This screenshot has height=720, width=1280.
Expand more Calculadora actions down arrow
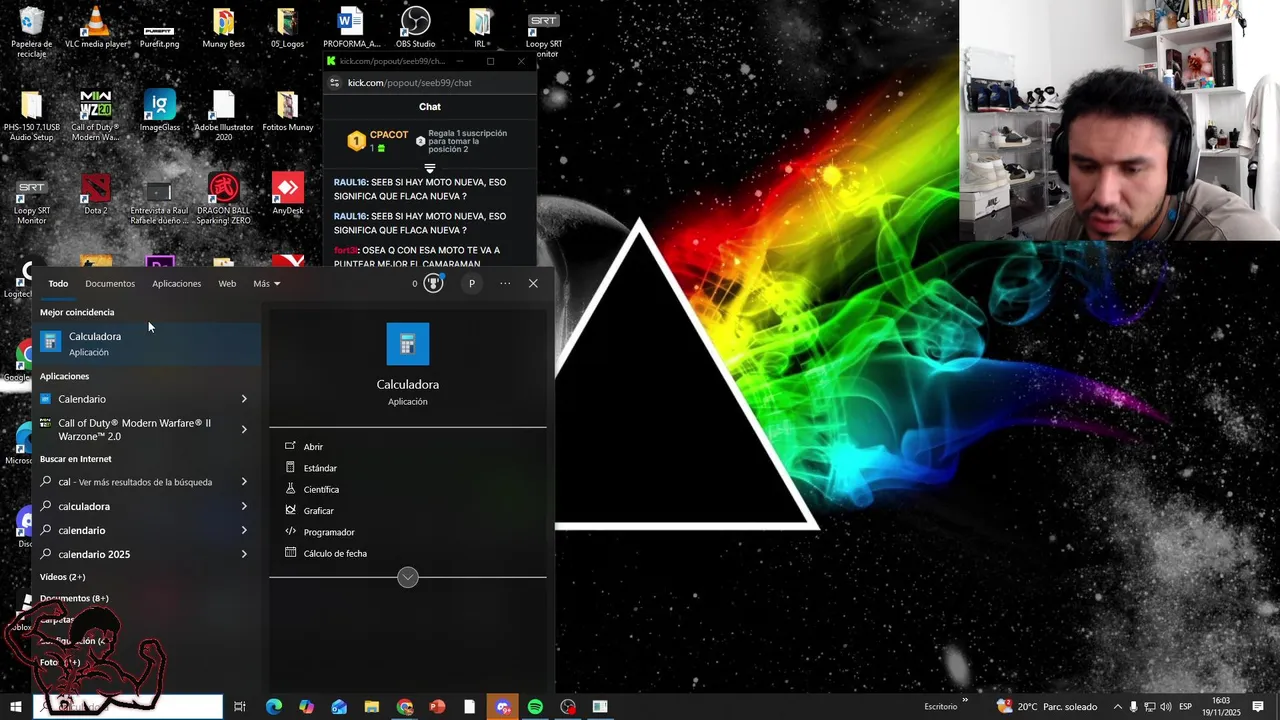coord(408,577)
